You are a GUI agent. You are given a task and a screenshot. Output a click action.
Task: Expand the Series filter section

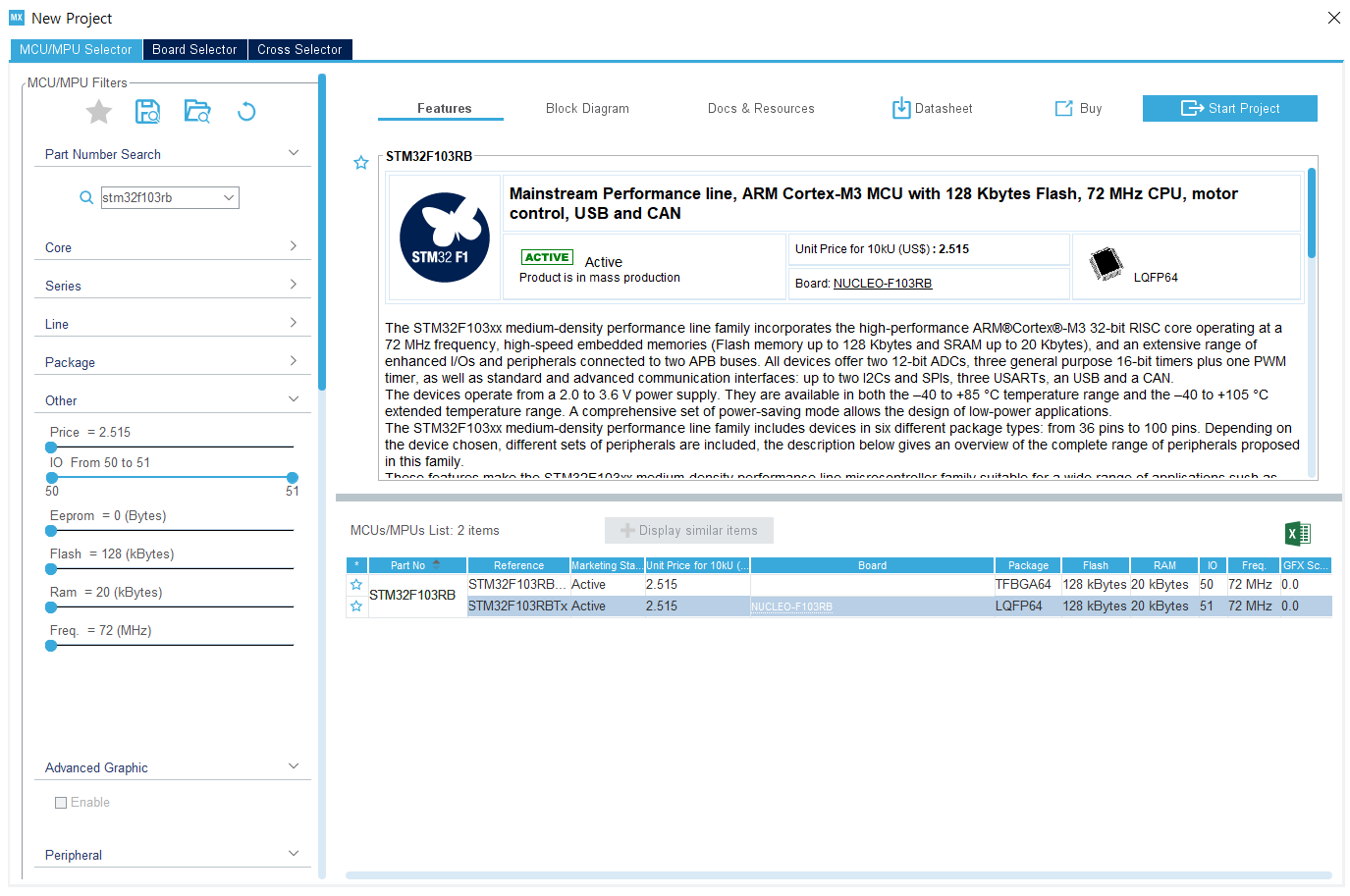tap(294, 284)
